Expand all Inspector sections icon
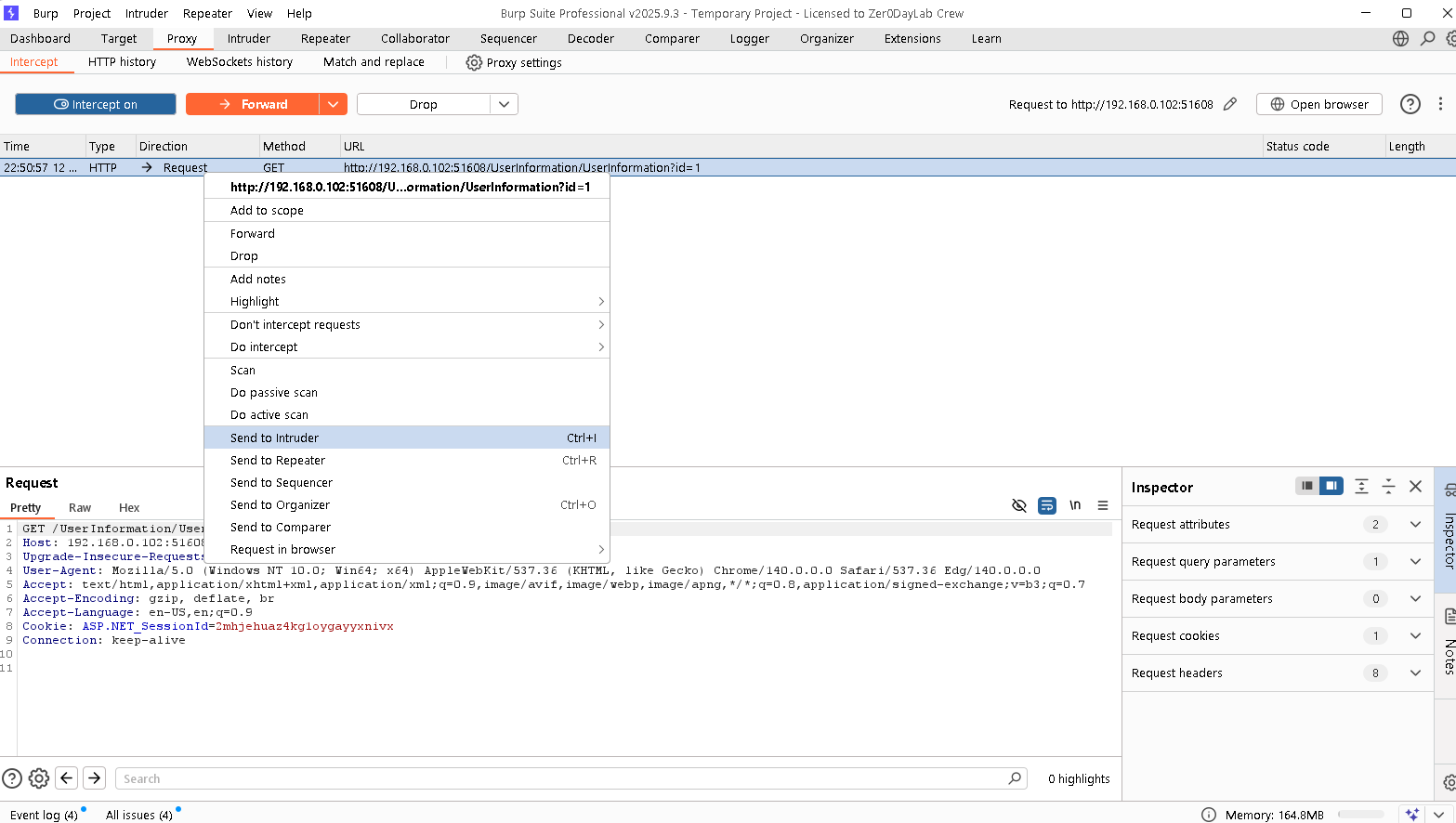The image size is (1456, 823). coord(1361,486)
